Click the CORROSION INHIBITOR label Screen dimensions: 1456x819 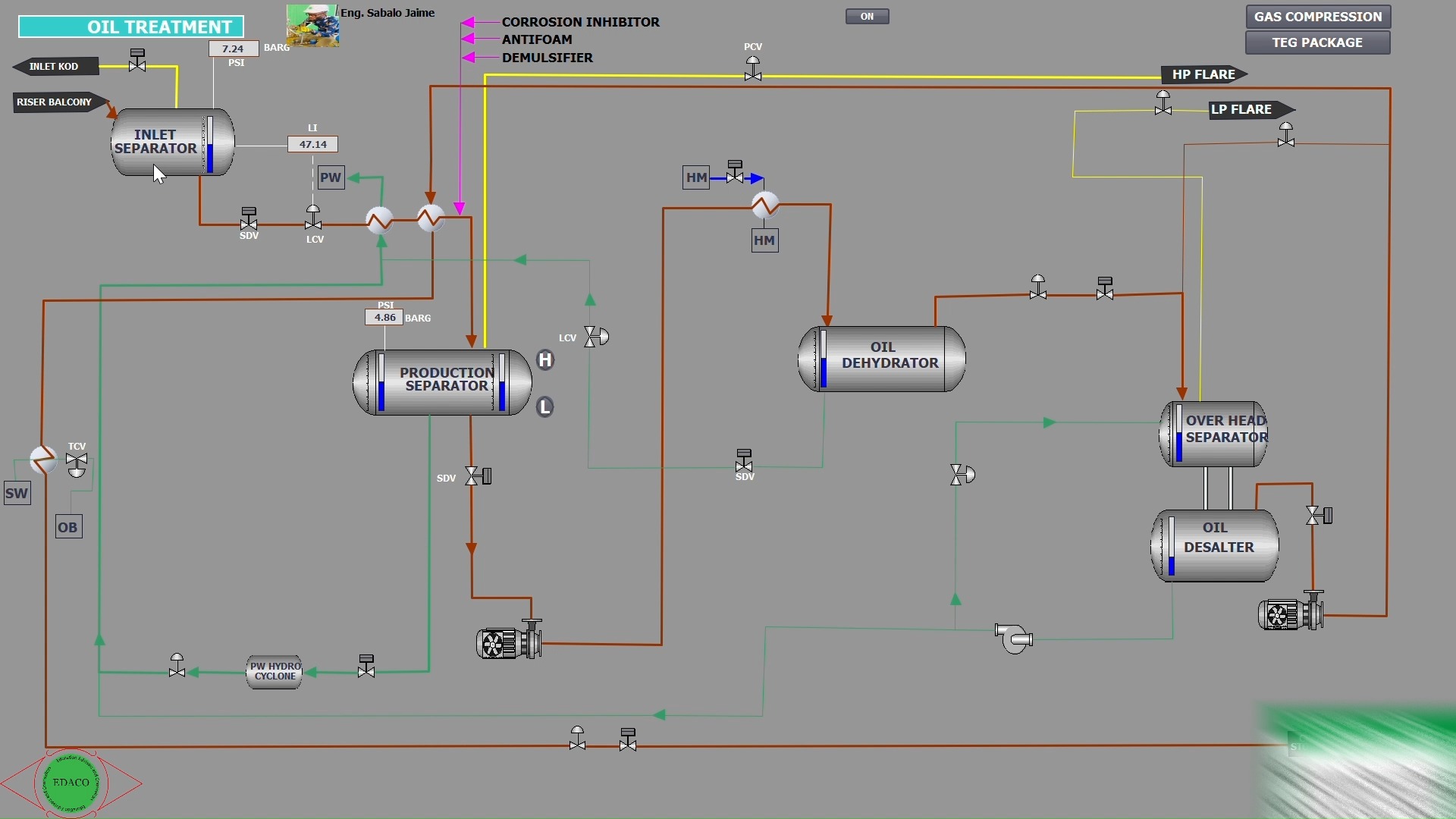(581, 22)
